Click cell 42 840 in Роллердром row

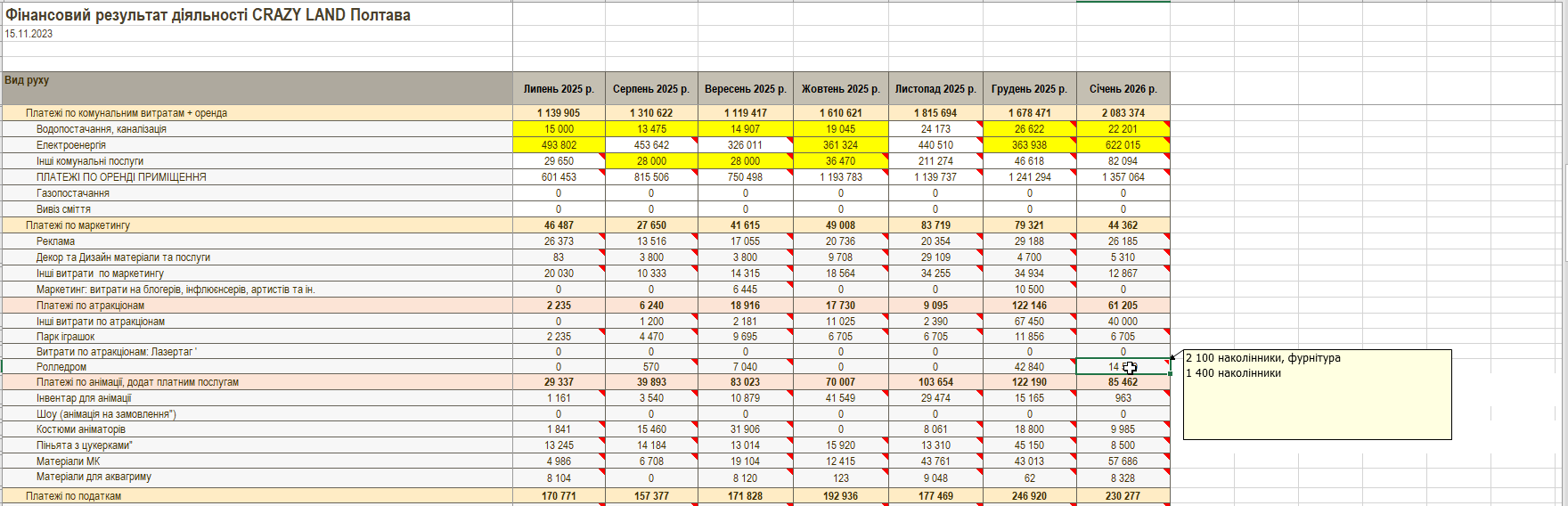coord(1030,367)
